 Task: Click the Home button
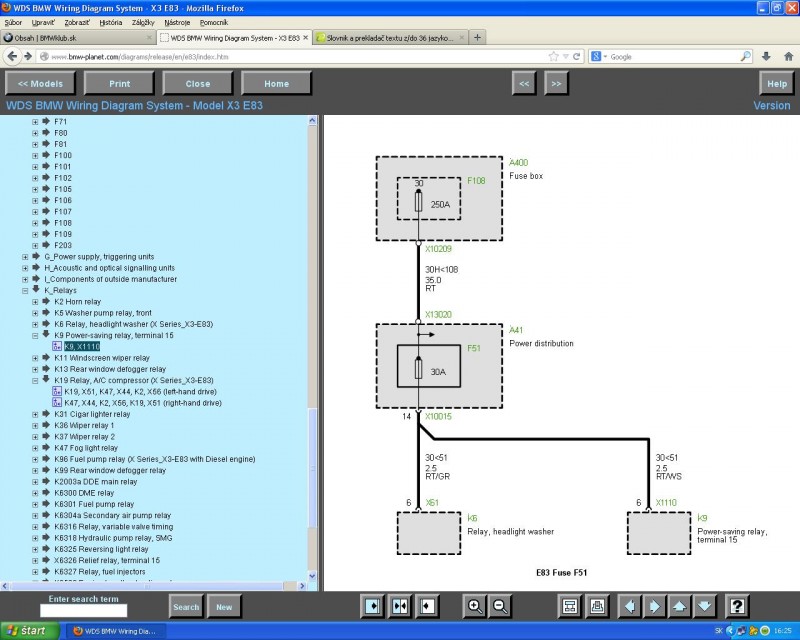(x=276, y=84)
